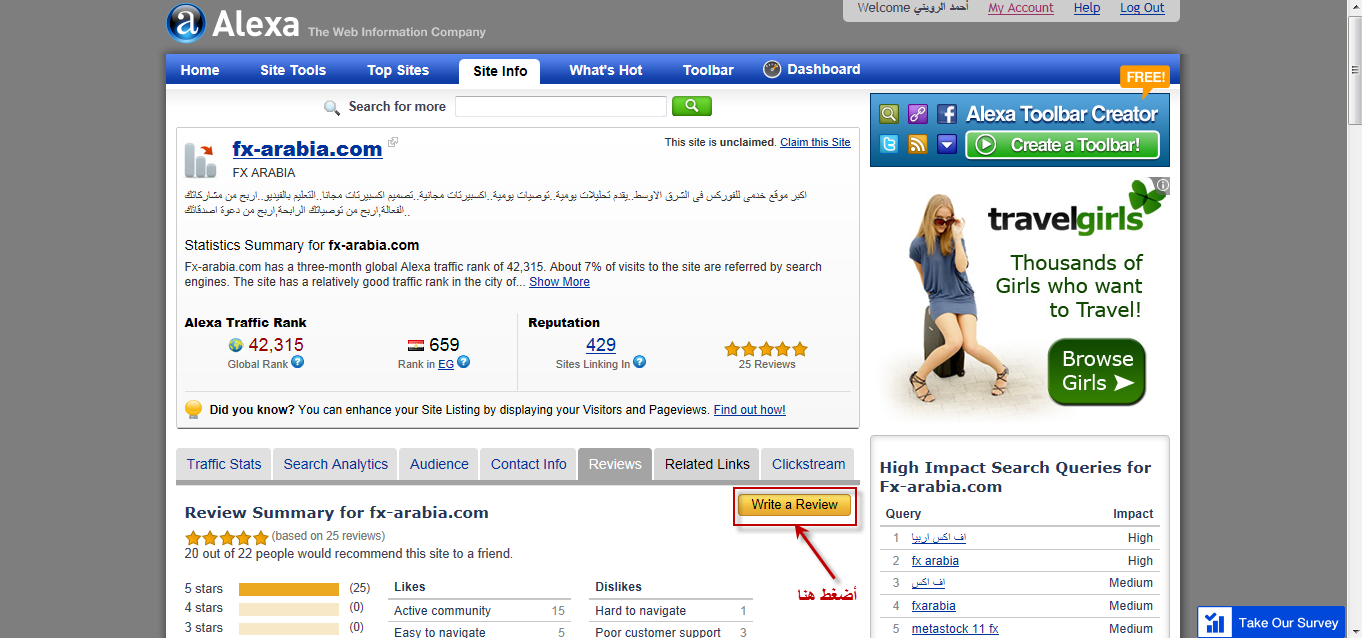This screenshot has width=1362, height=638.
Task: Click the globe icon beside 42,315
Action: coord(236,345)
